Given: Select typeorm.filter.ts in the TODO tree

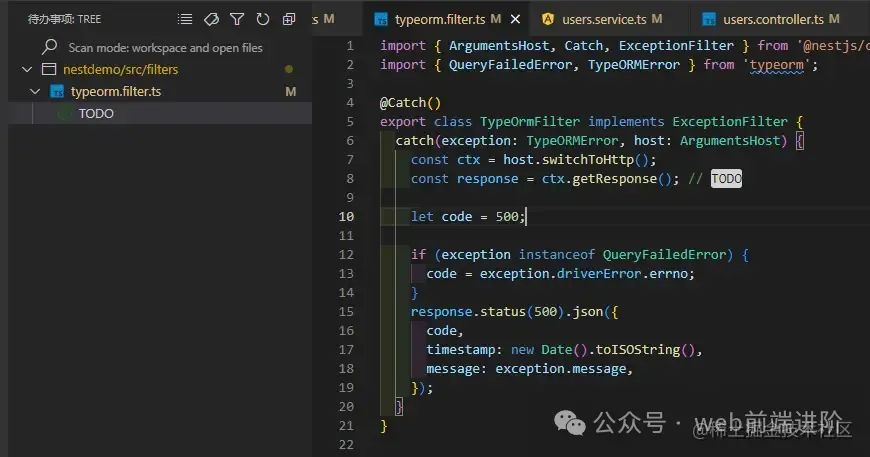Looking at the screenshot, I should point(160,92).
